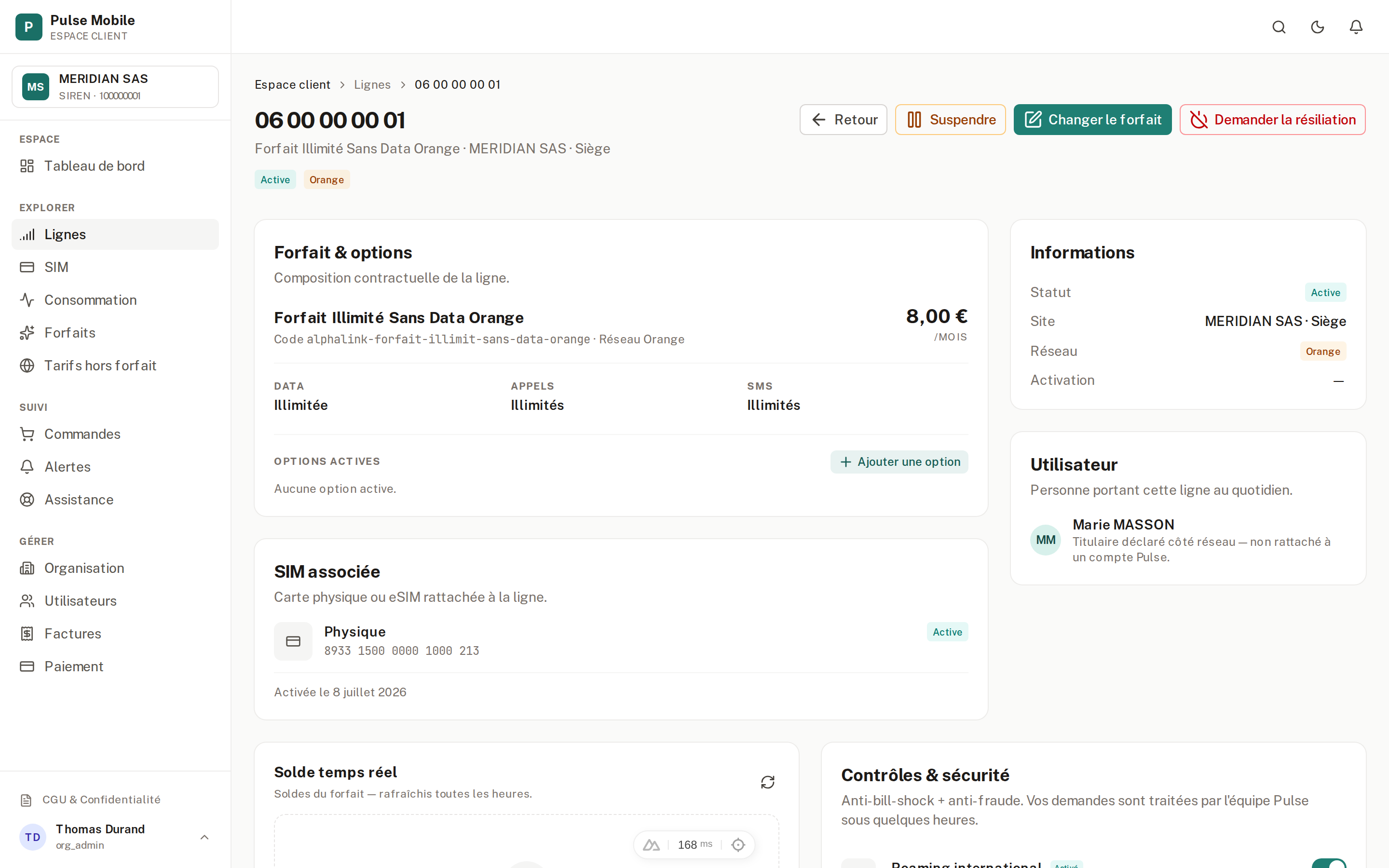Click the Consommation activity icon
The height and width of the screenshot is (868, 1389).
27,299
